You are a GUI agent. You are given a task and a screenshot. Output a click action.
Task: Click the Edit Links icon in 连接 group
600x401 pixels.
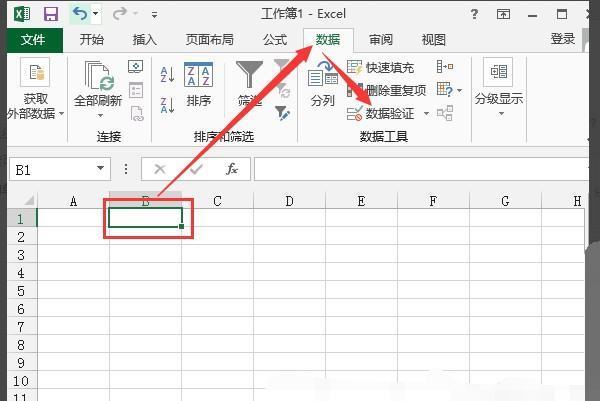[x=137, y=114]
